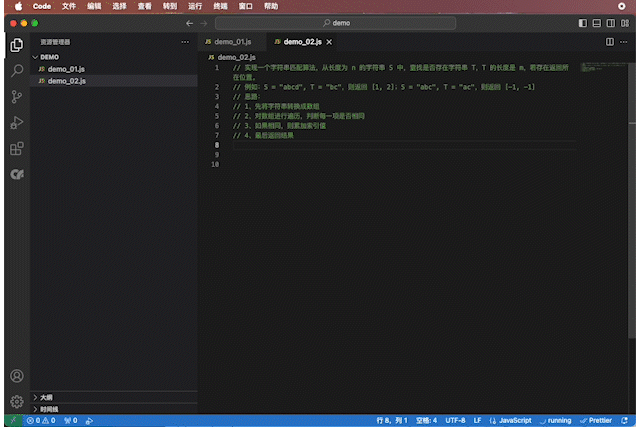Click comment line 4 about converting strings
This screenshot has width=640, height=427.
[x=276, y=107]
